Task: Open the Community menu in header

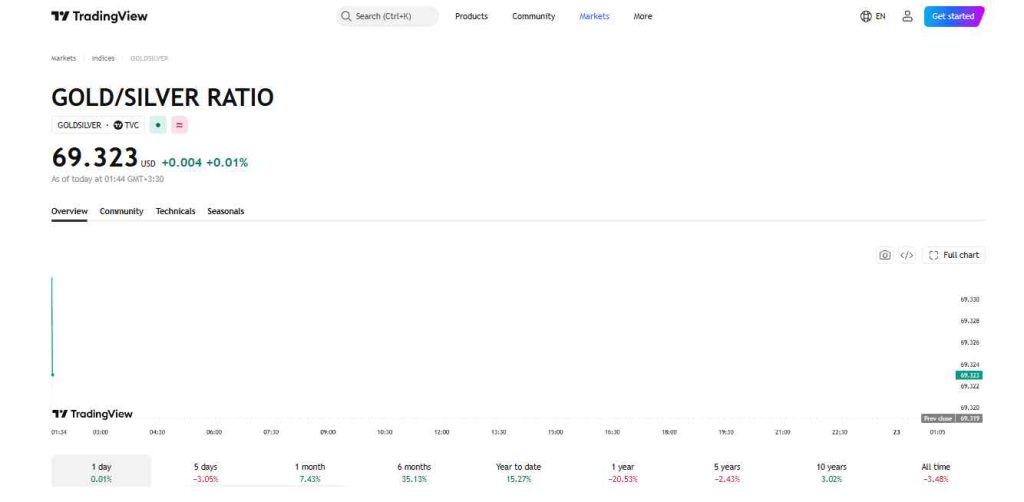Action: coord(534,16)
